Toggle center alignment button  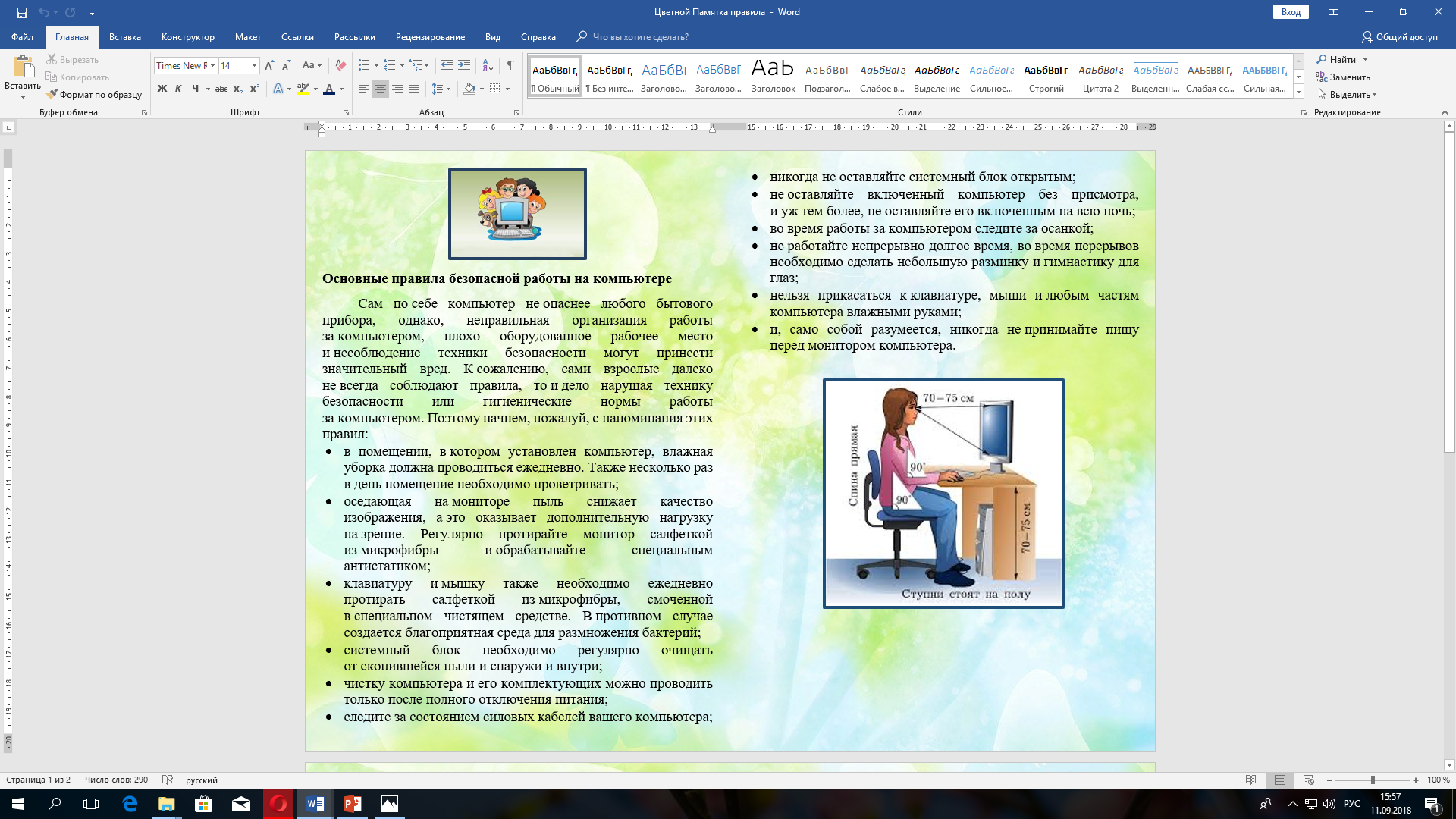tap(381, 89)
